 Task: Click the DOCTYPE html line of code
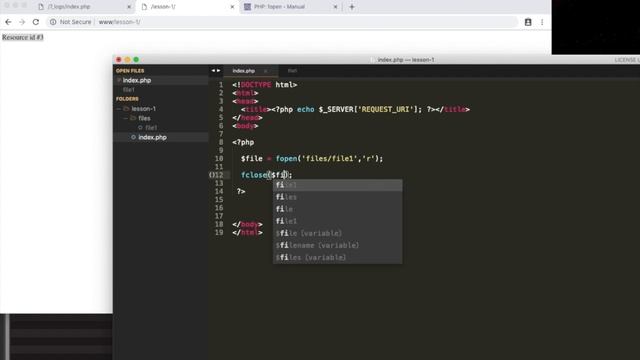[x=264, y=85]
